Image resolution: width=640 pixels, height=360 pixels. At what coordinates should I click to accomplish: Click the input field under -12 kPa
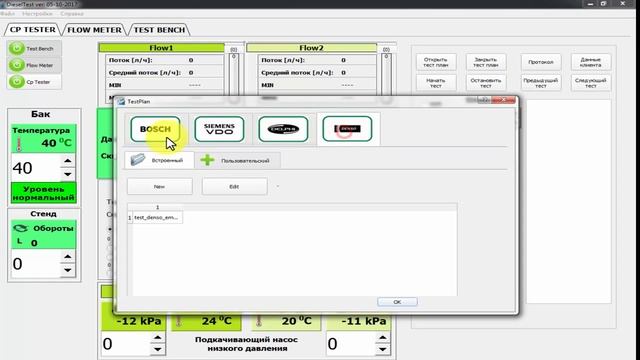(x=126, y=344)
